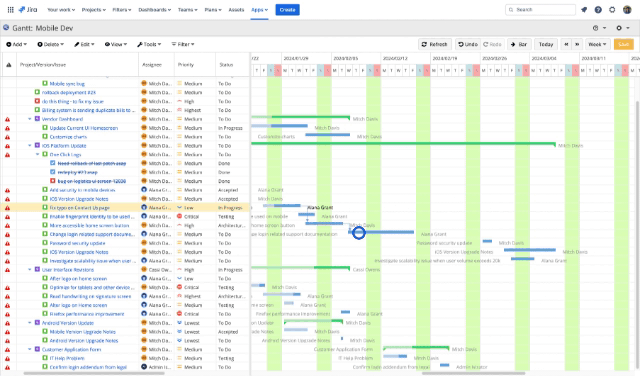
Task: Open the Delete dropdown menu
Action: pyautogui.click(x=51, y=44)
